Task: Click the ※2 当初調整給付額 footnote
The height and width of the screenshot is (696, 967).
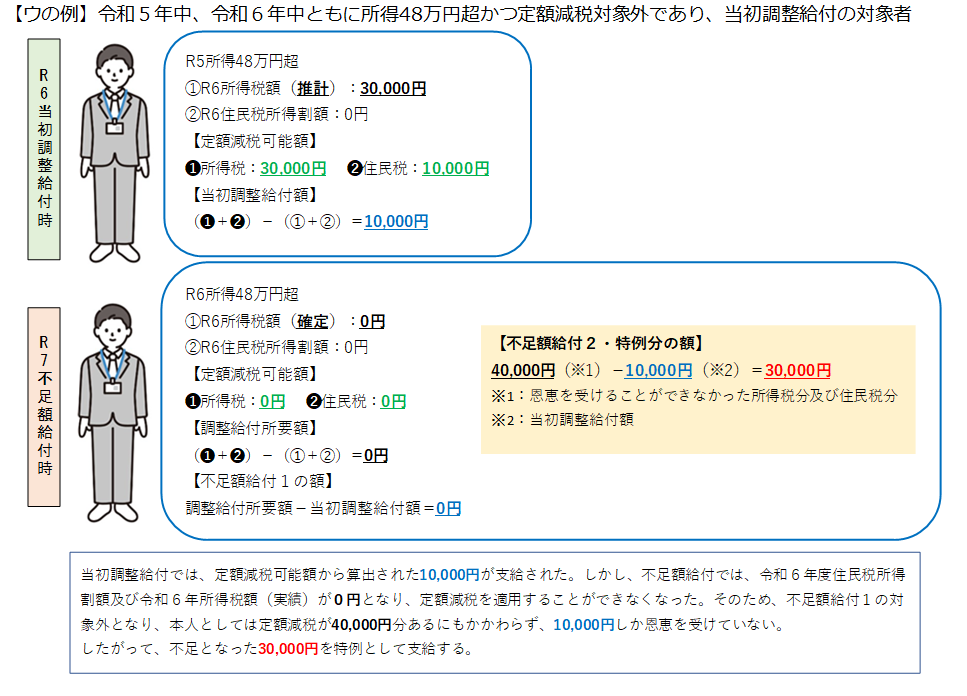Action: pos(561,420)
